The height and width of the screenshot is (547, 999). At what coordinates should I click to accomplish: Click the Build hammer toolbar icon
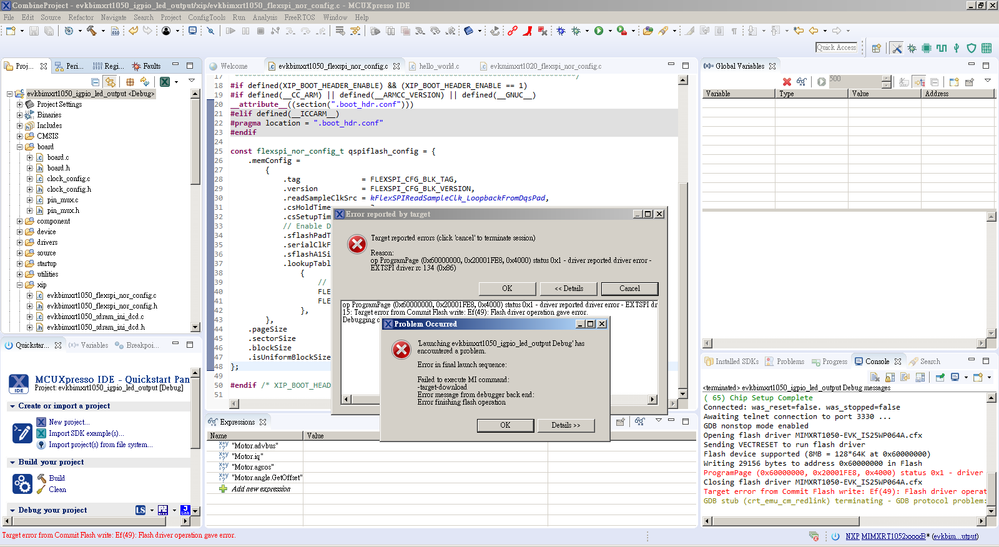pyautogui.click(x=91, y=31)
